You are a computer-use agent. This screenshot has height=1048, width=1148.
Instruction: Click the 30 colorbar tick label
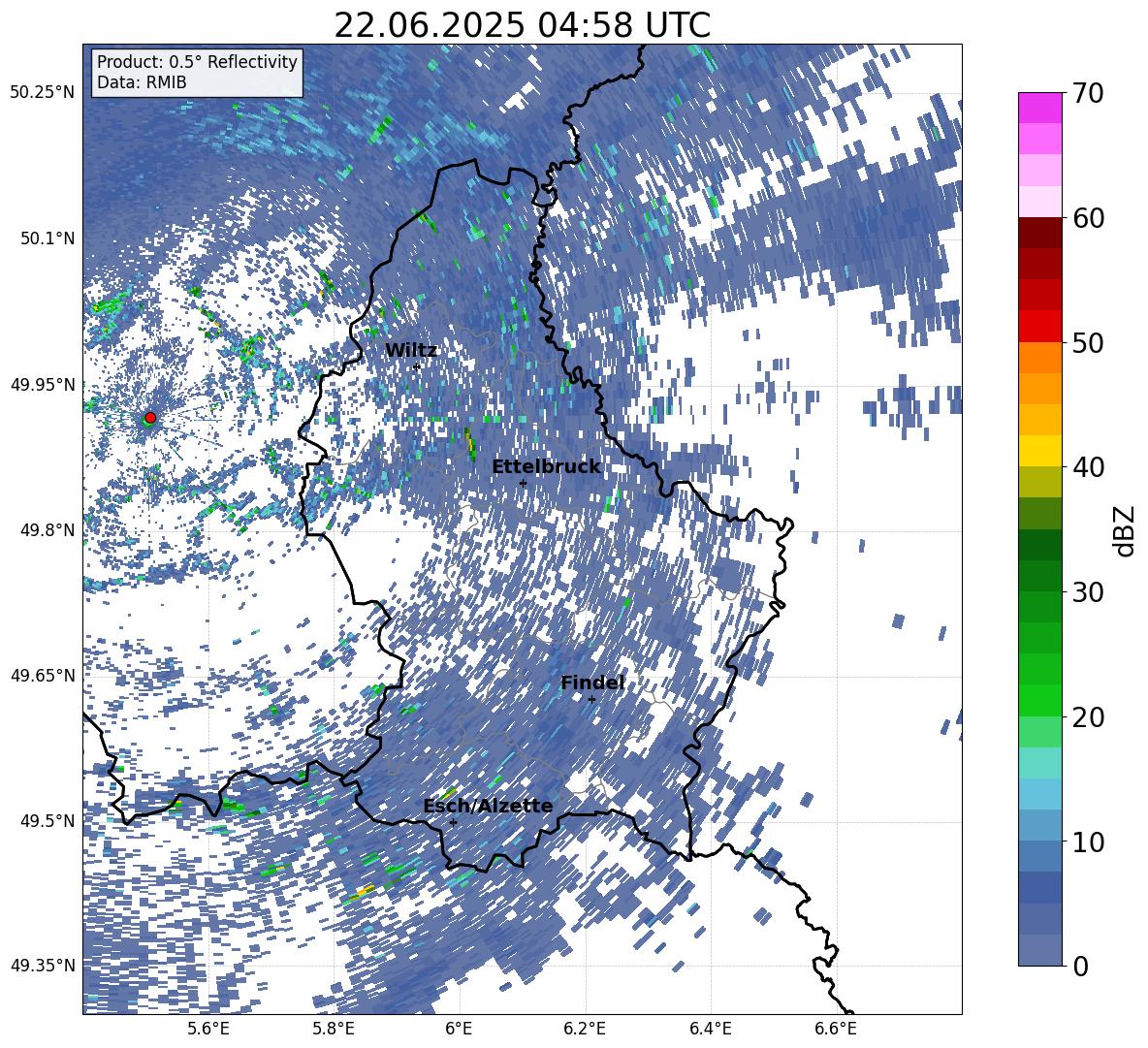pos(1088,592)
